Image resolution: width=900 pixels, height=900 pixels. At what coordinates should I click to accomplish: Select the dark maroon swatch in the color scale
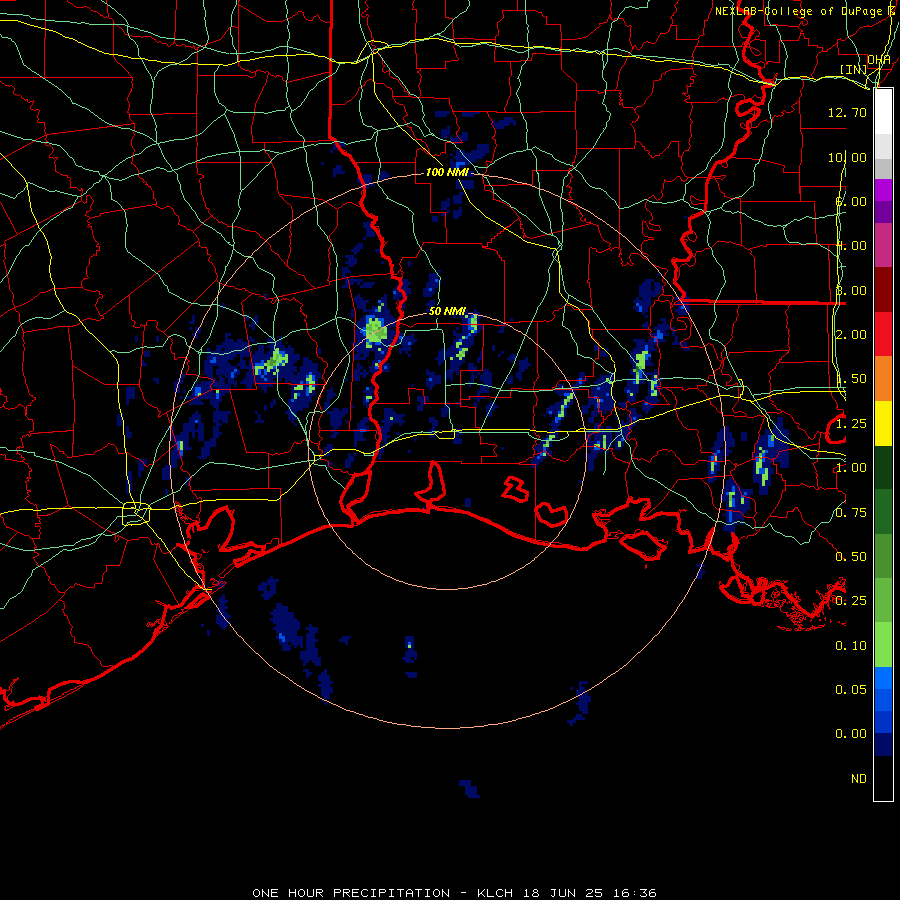883,290
